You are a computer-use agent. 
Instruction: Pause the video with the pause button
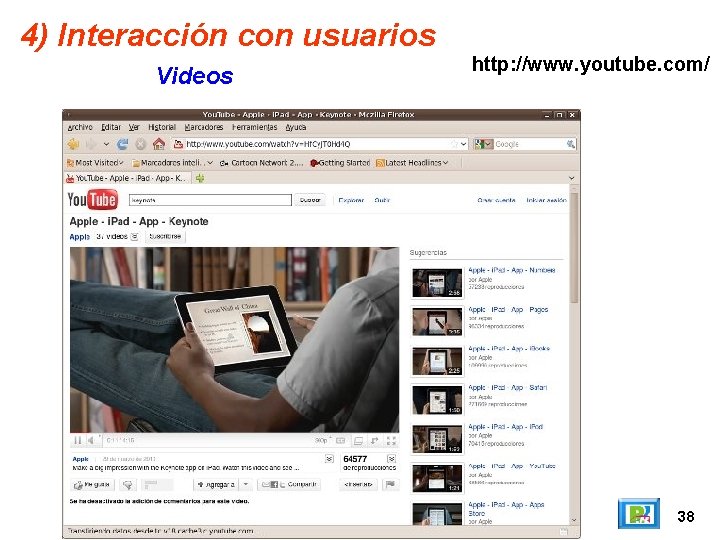(78, 441)
